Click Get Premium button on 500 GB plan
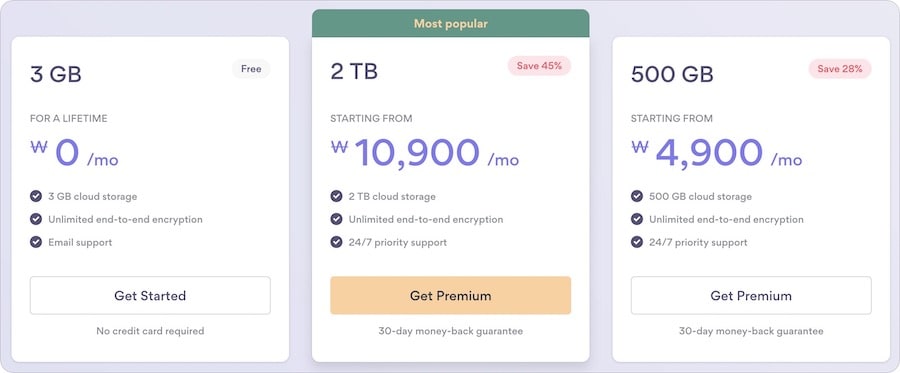 point(751,296)
